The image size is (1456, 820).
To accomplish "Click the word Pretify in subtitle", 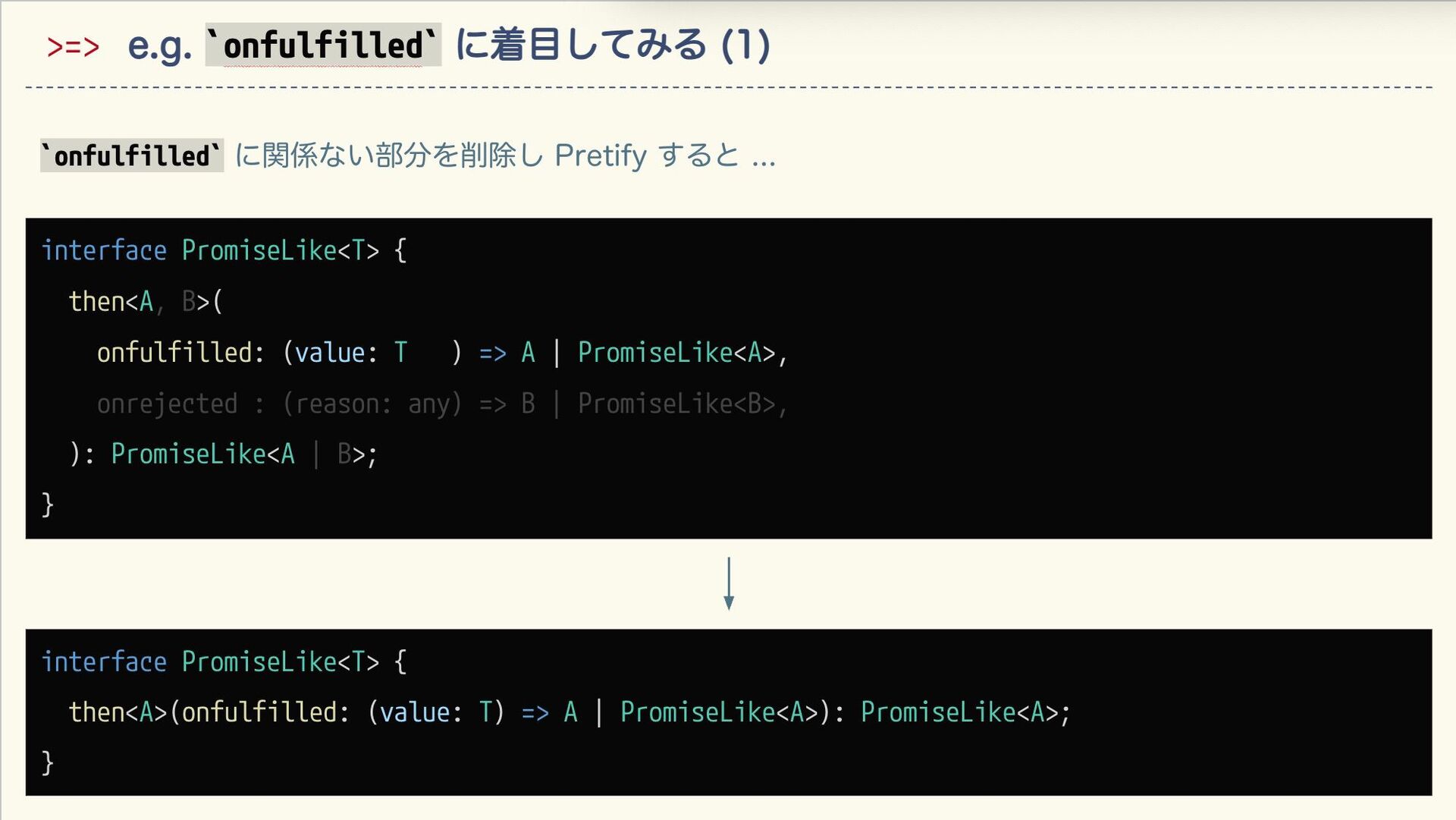I will tap(600, 156).
